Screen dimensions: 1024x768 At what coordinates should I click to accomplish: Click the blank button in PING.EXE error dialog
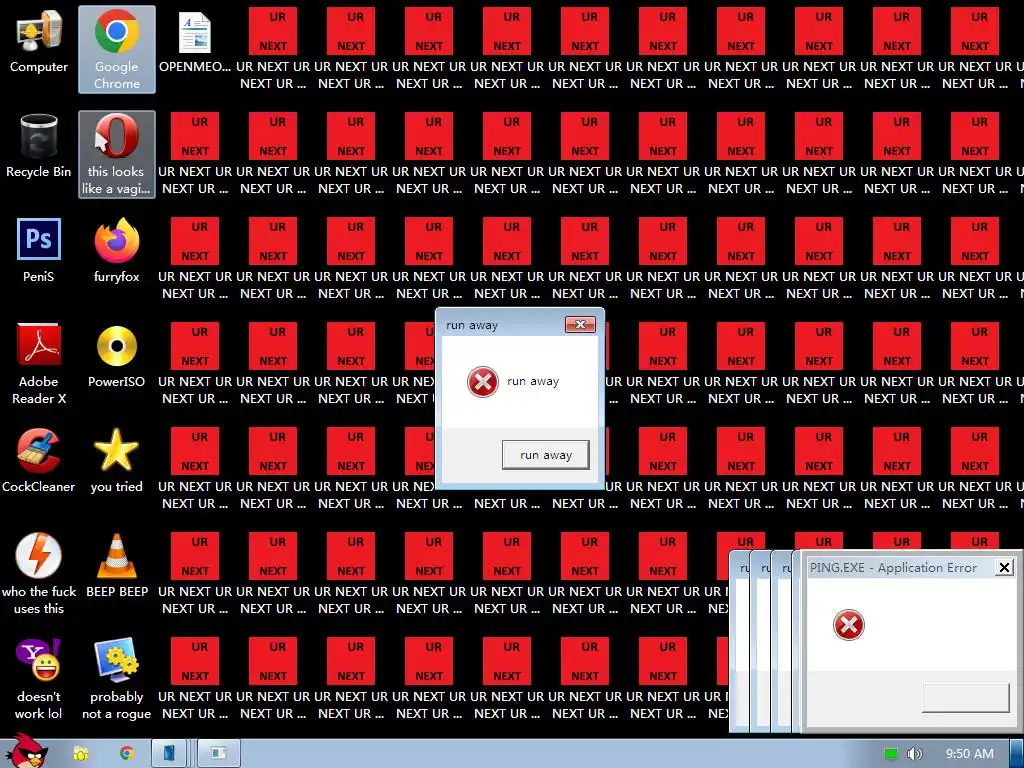[x=965, y=697]
